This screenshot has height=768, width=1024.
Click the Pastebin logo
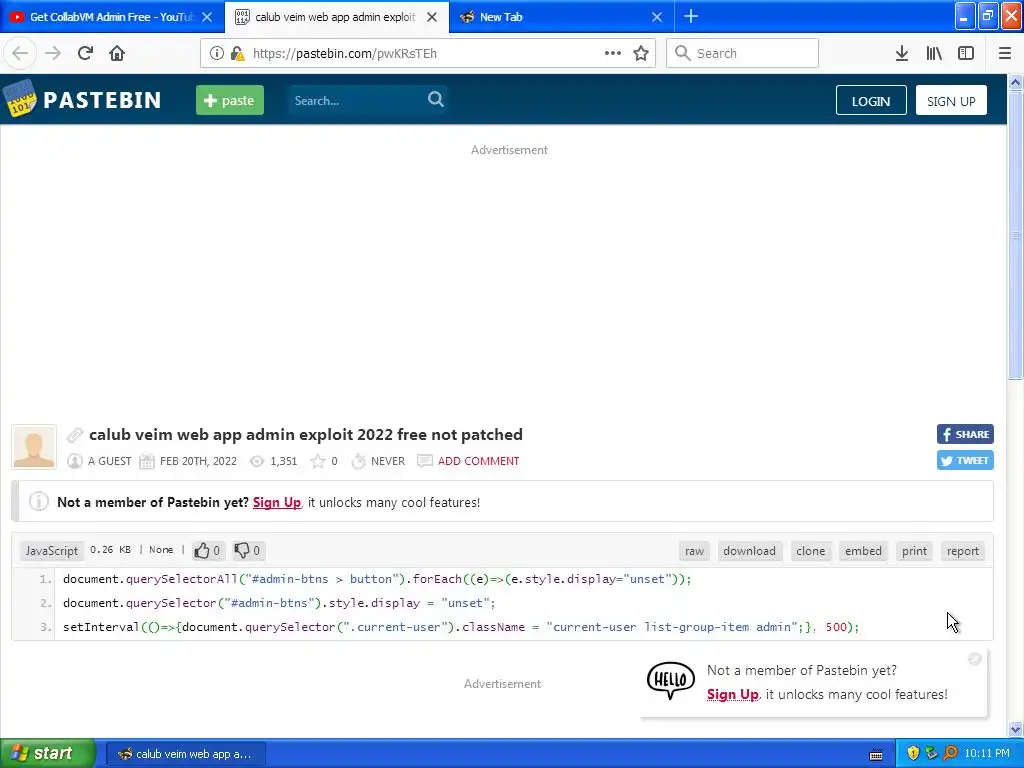pyautogui.click(x=82, y=100)
